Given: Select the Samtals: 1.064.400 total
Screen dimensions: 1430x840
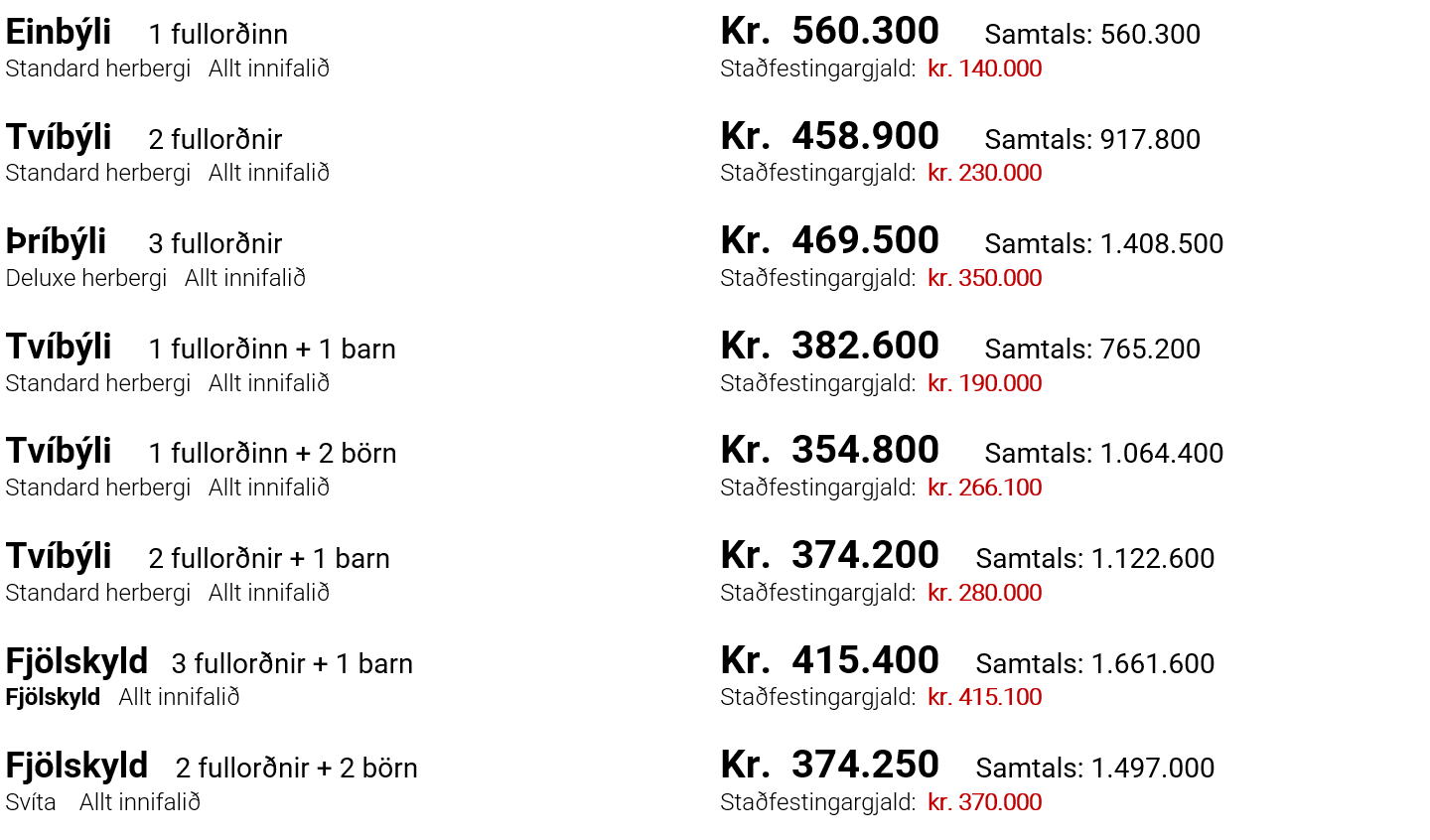Looking at the screenshot, I should tap(1103, 453).
